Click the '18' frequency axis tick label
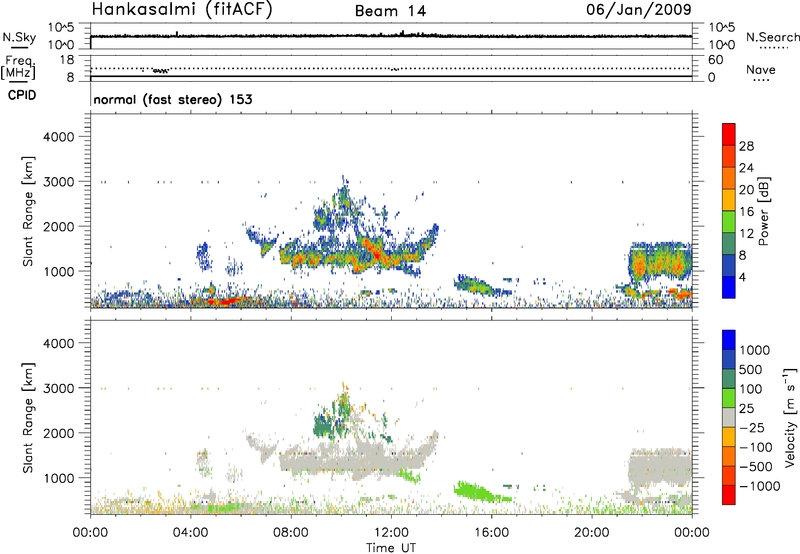Screen dimensions: 800x554 point(67,60)
